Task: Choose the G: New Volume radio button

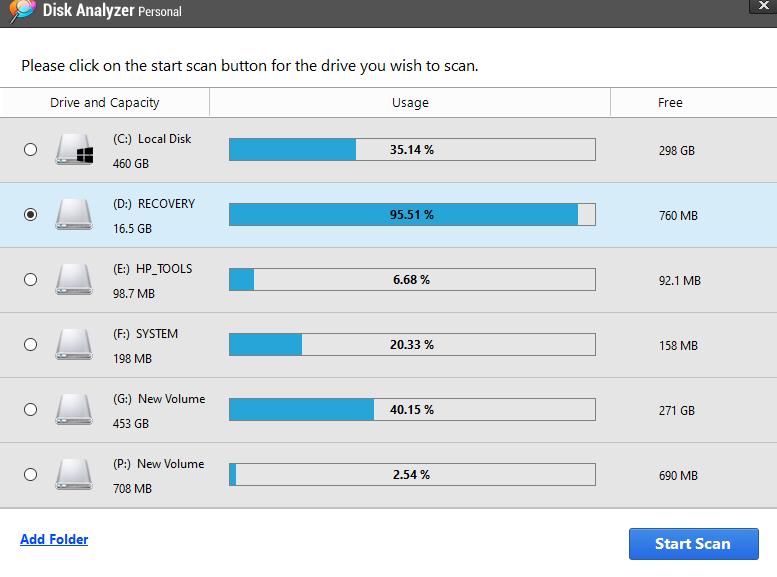Action: pos(30,410)
